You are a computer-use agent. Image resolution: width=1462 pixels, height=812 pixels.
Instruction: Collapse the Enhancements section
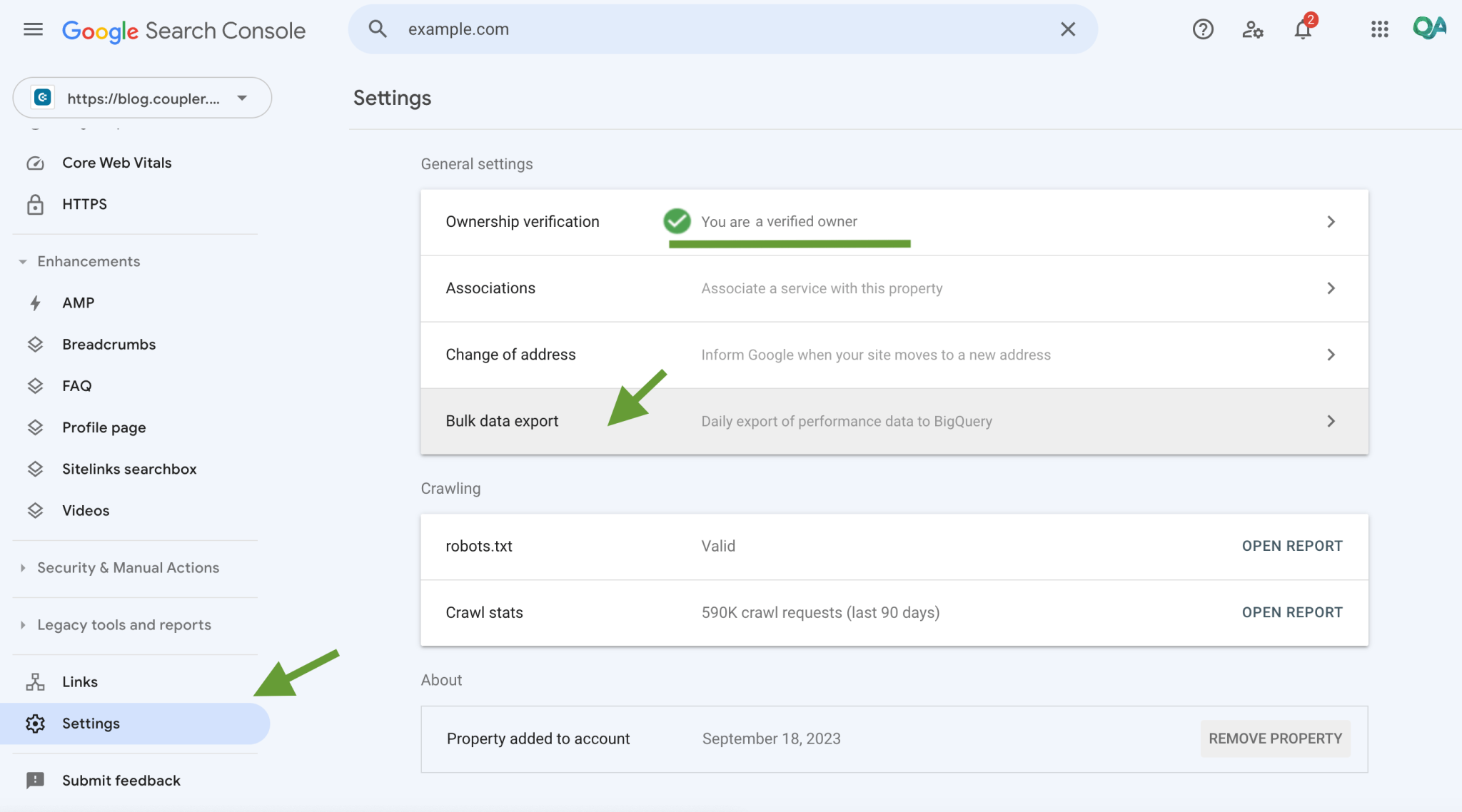click(x=22, y=261)
